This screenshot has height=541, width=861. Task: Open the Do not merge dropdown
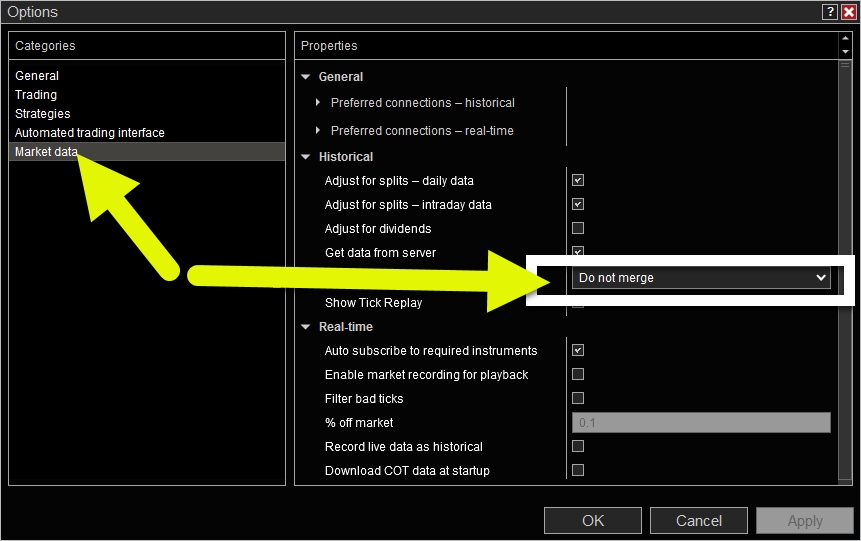click(700, 278)
